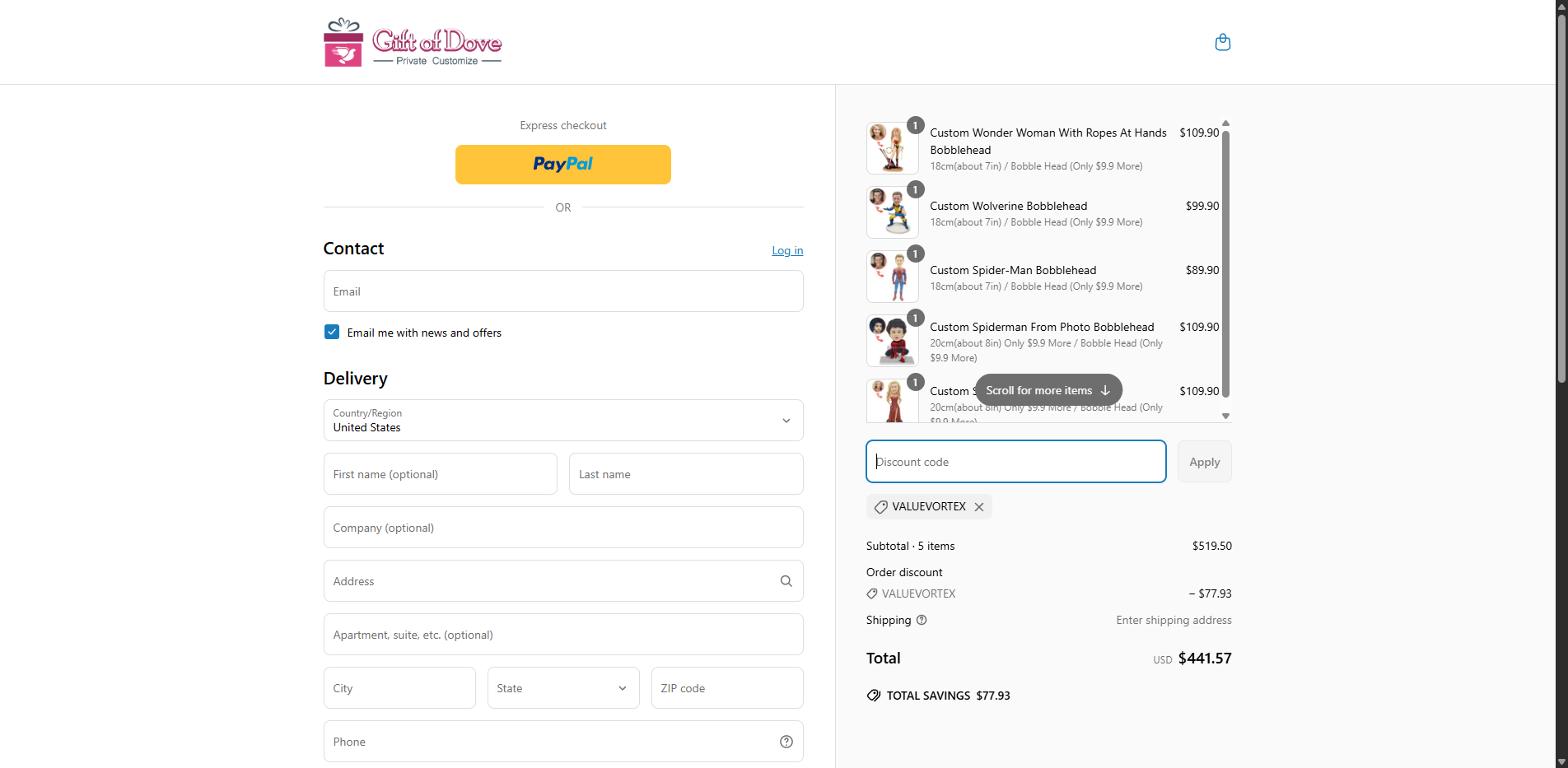Click the $99.90 Wolverine price
The height and width of the screenshot is (768, 1568).
pyautogui.click(x=1202, y=206)
